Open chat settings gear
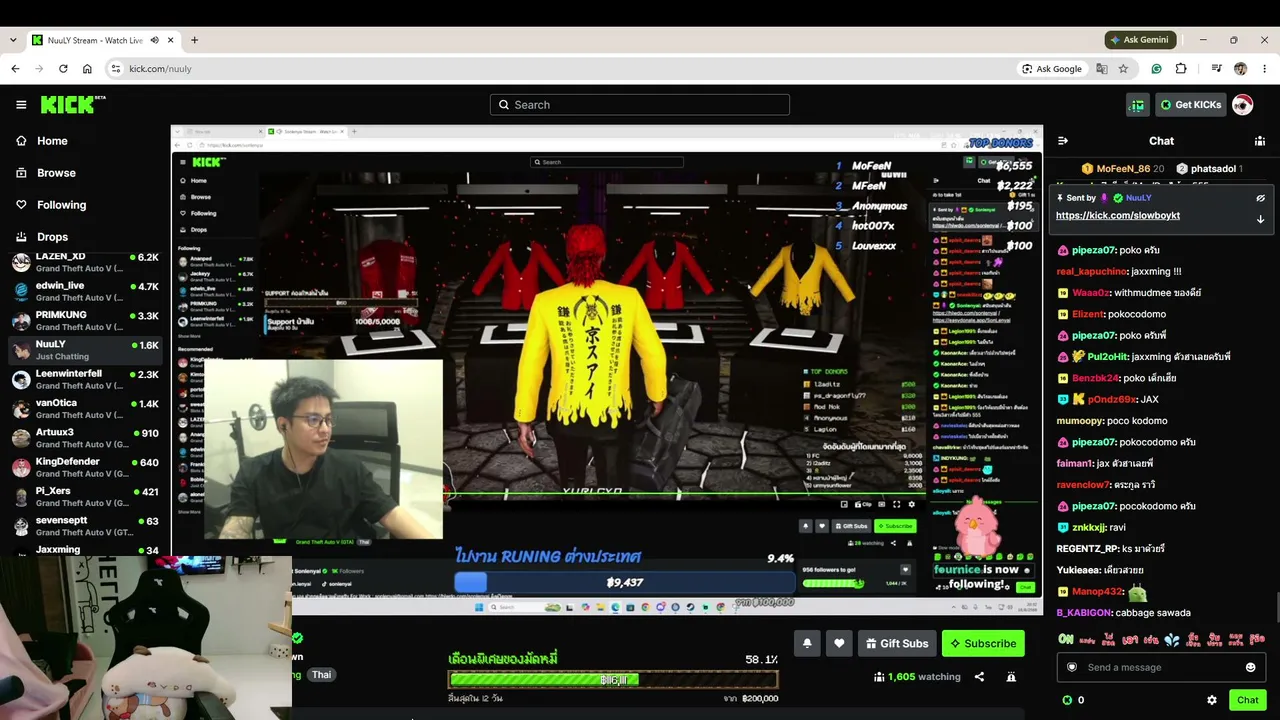1280x720 pixels. tap(1212, 700)
